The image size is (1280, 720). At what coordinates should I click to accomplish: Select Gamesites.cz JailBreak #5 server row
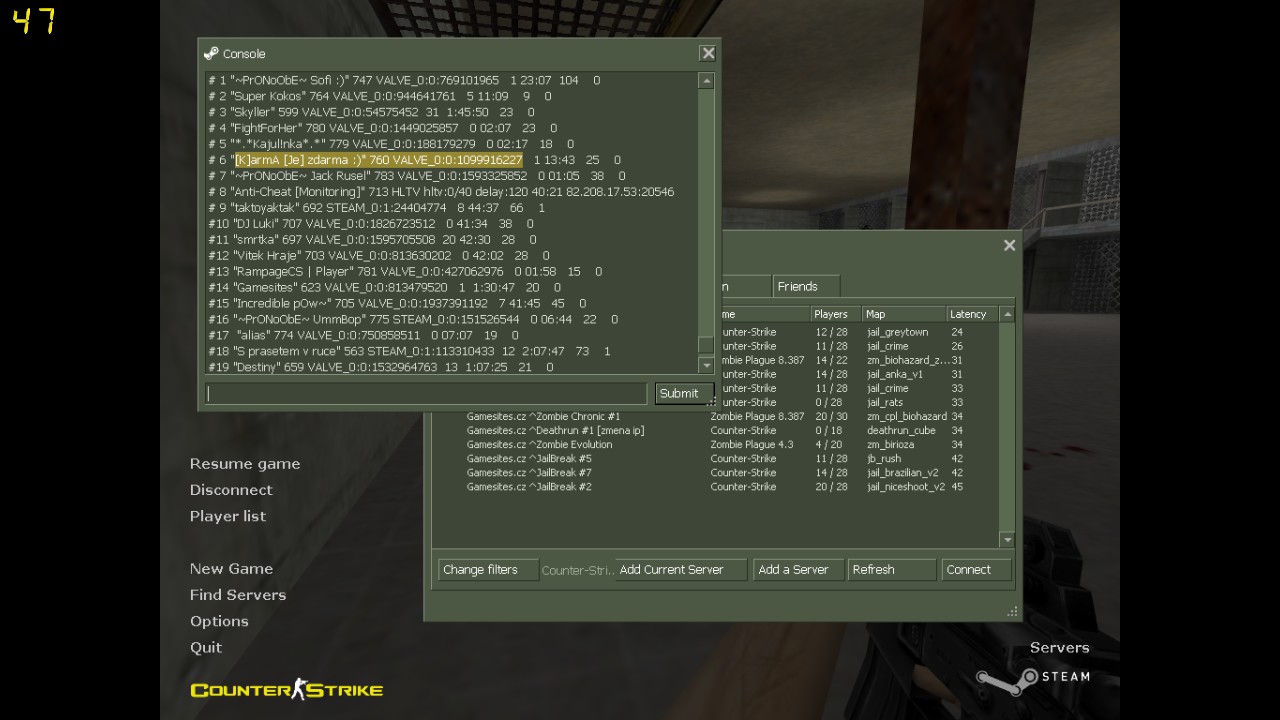pos(715,459)
